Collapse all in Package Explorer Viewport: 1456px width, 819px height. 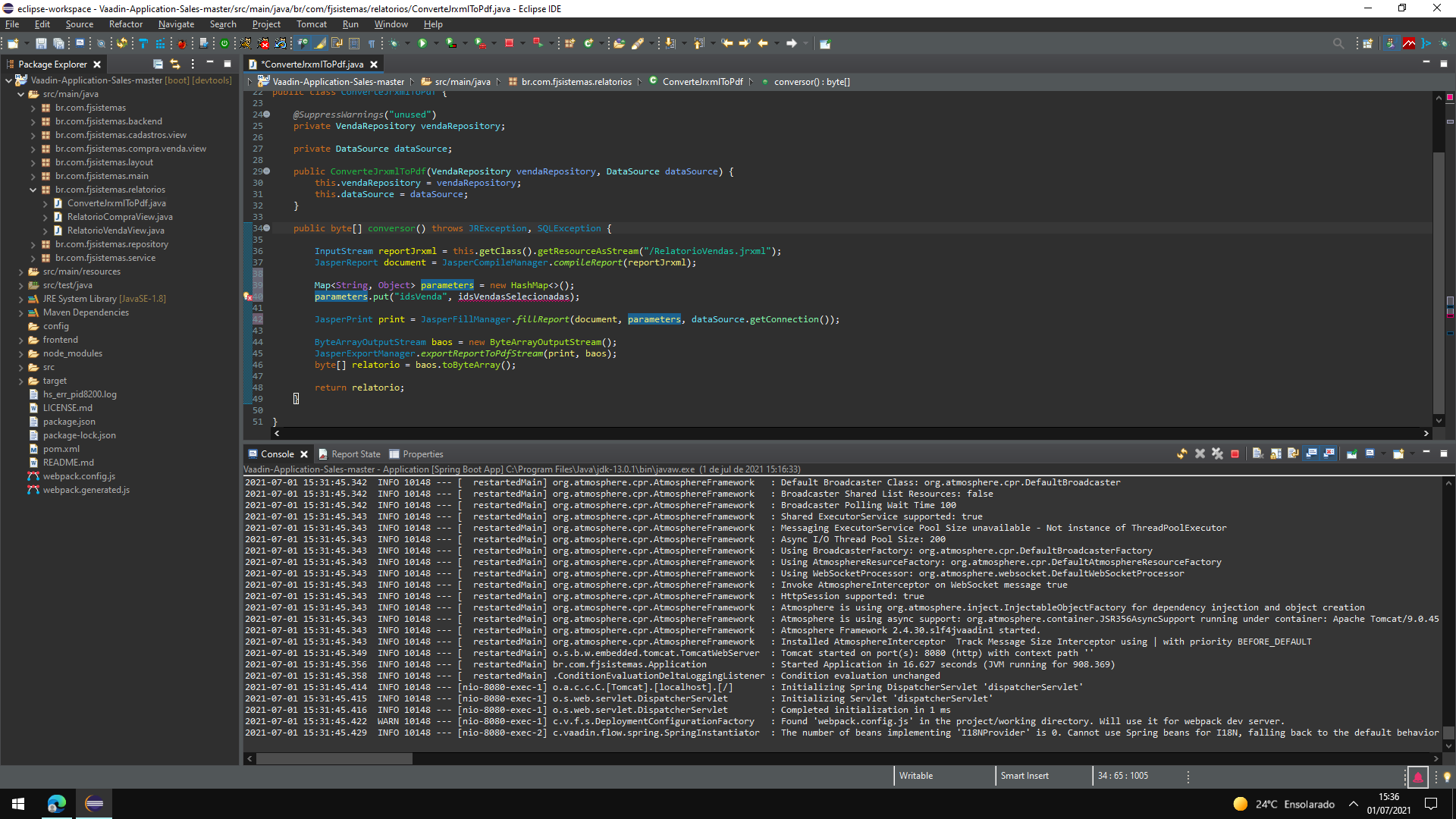click(158, 64)
